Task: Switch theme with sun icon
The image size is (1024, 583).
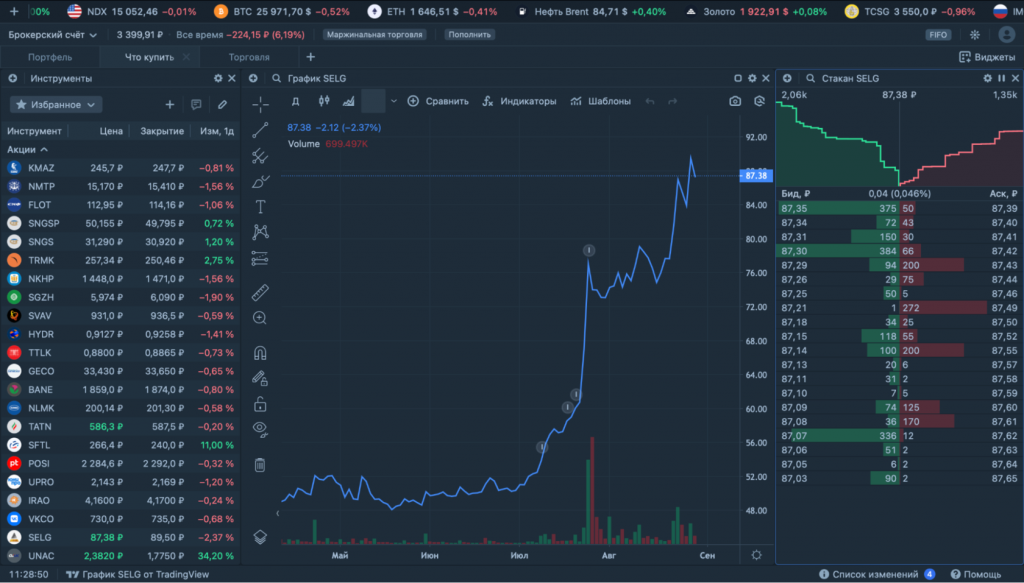Action: click(974, 35)
